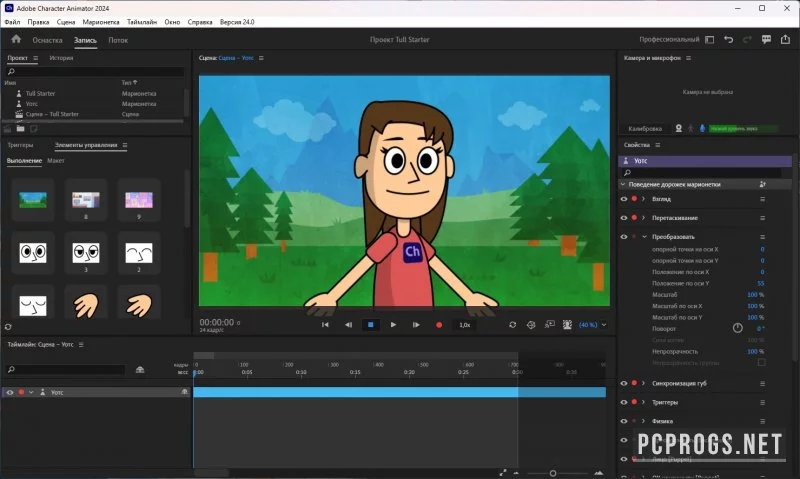Toggle eye visibility of the Триггеры behavior
Viewport: 800px width, 479px height.
tap(623, 402)
